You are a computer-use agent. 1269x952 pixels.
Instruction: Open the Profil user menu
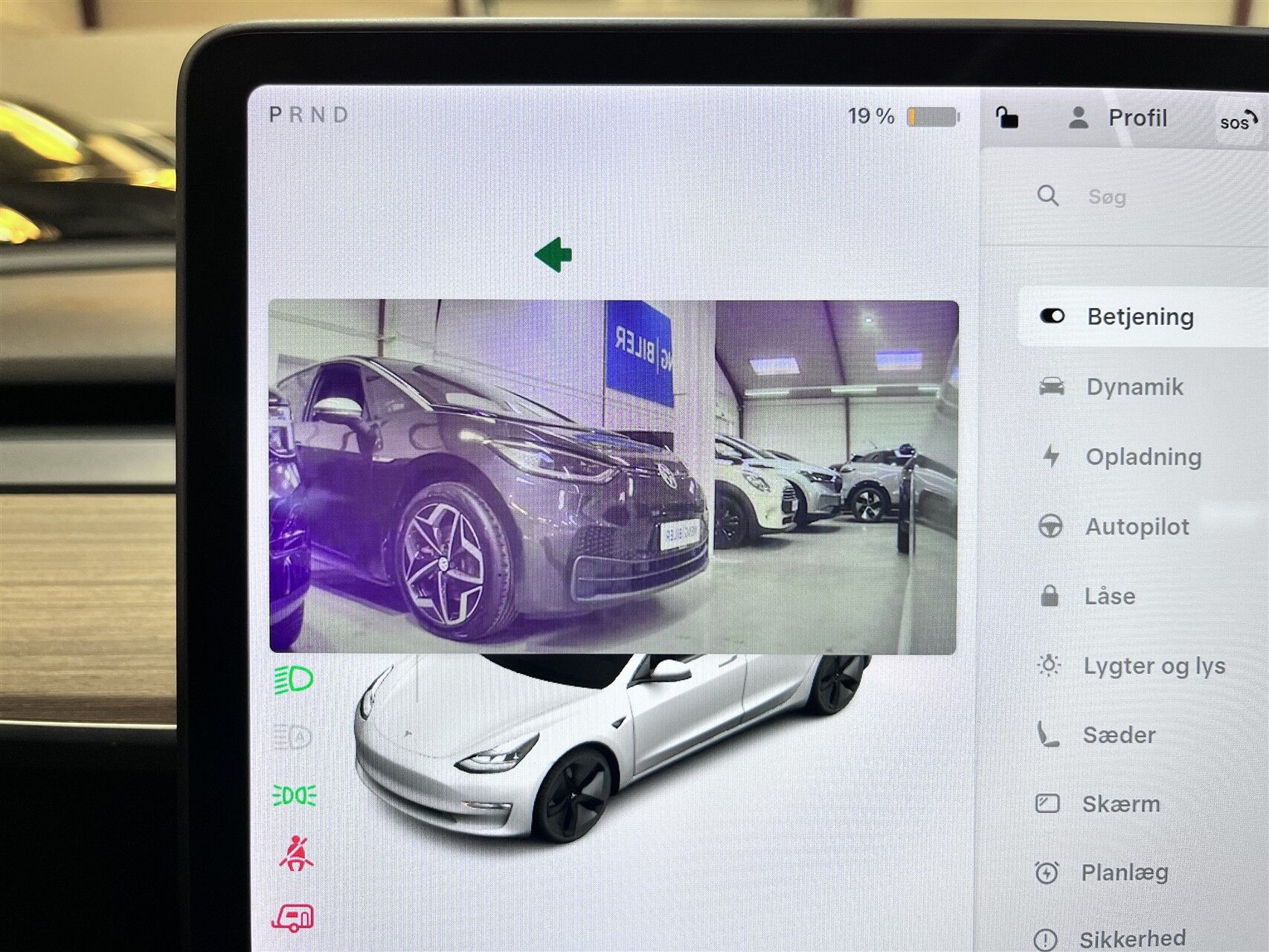pyautogui.click(x=1118, y=118)
